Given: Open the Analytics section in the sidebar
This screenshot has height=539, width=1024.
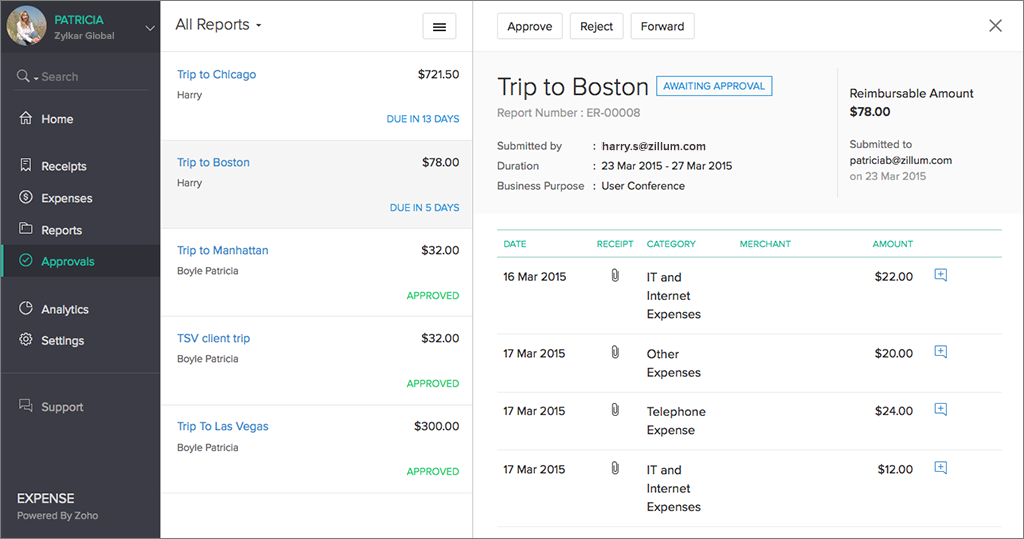Looking at the screenshot, I should [x=64, y=309].
